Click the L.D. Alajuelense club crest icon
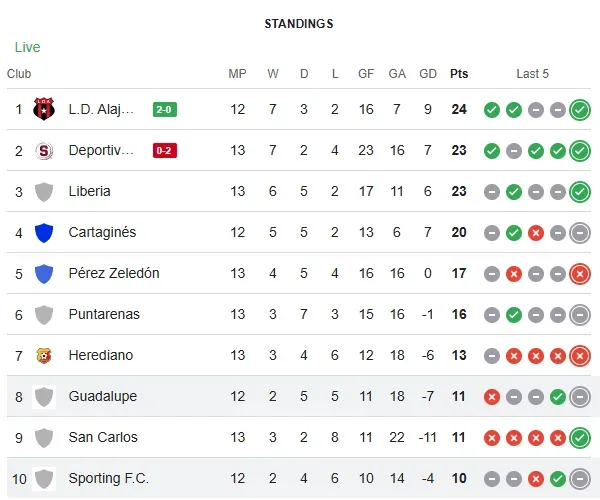 point(43,109)
